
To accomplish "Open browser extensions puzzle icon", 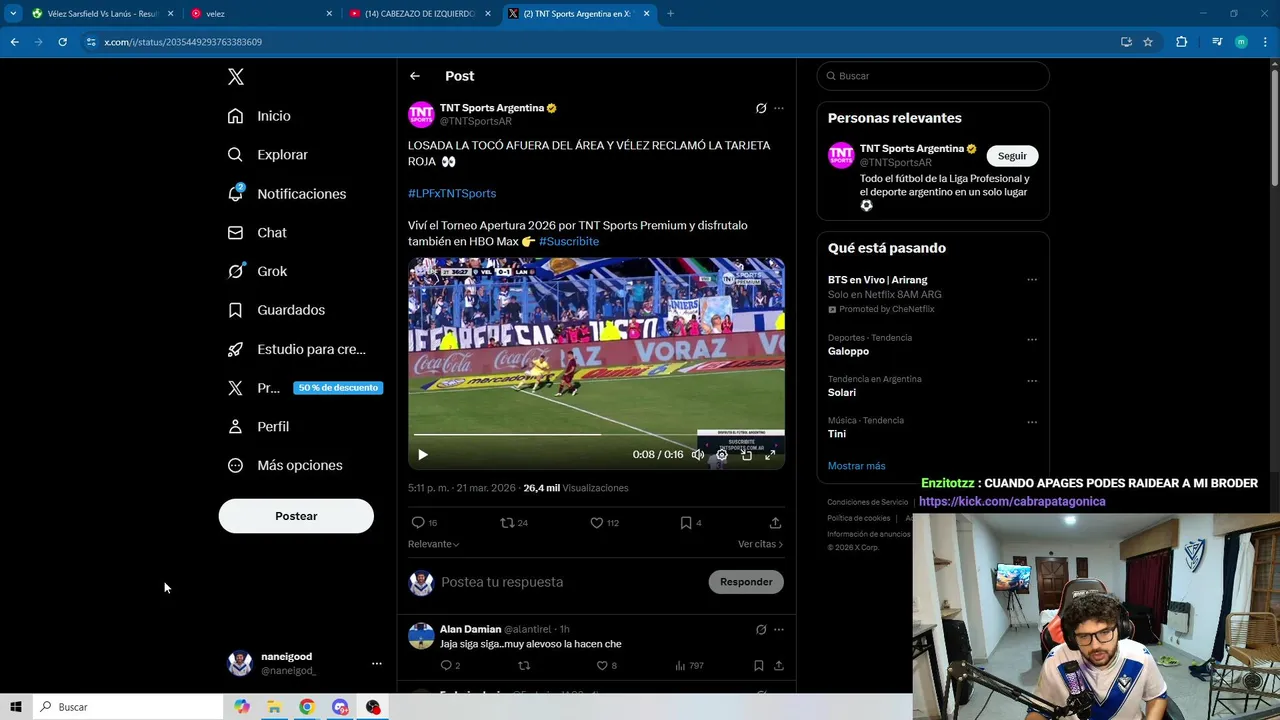I will (x=1182, y=42).
